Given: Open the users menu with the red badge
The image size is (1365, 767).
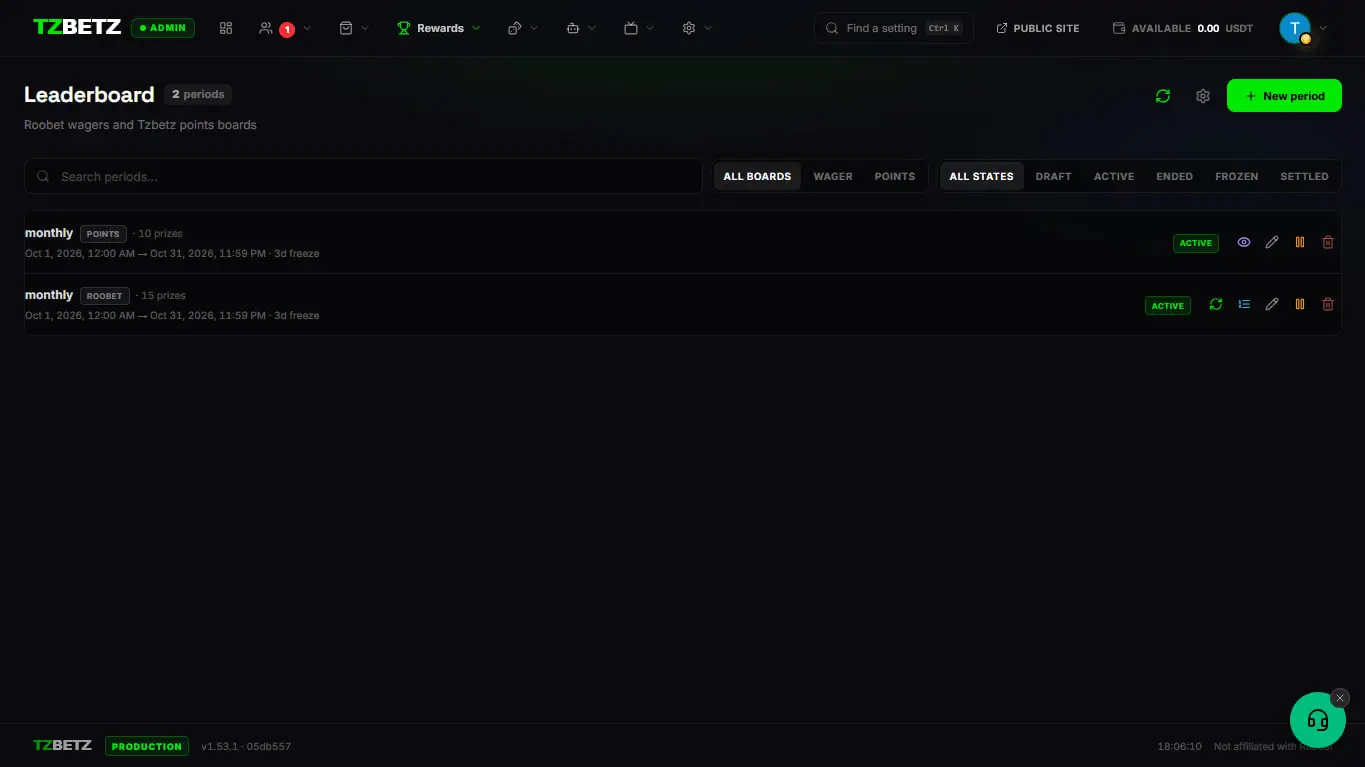Looking at the screenshot, I should pos(284,28).
